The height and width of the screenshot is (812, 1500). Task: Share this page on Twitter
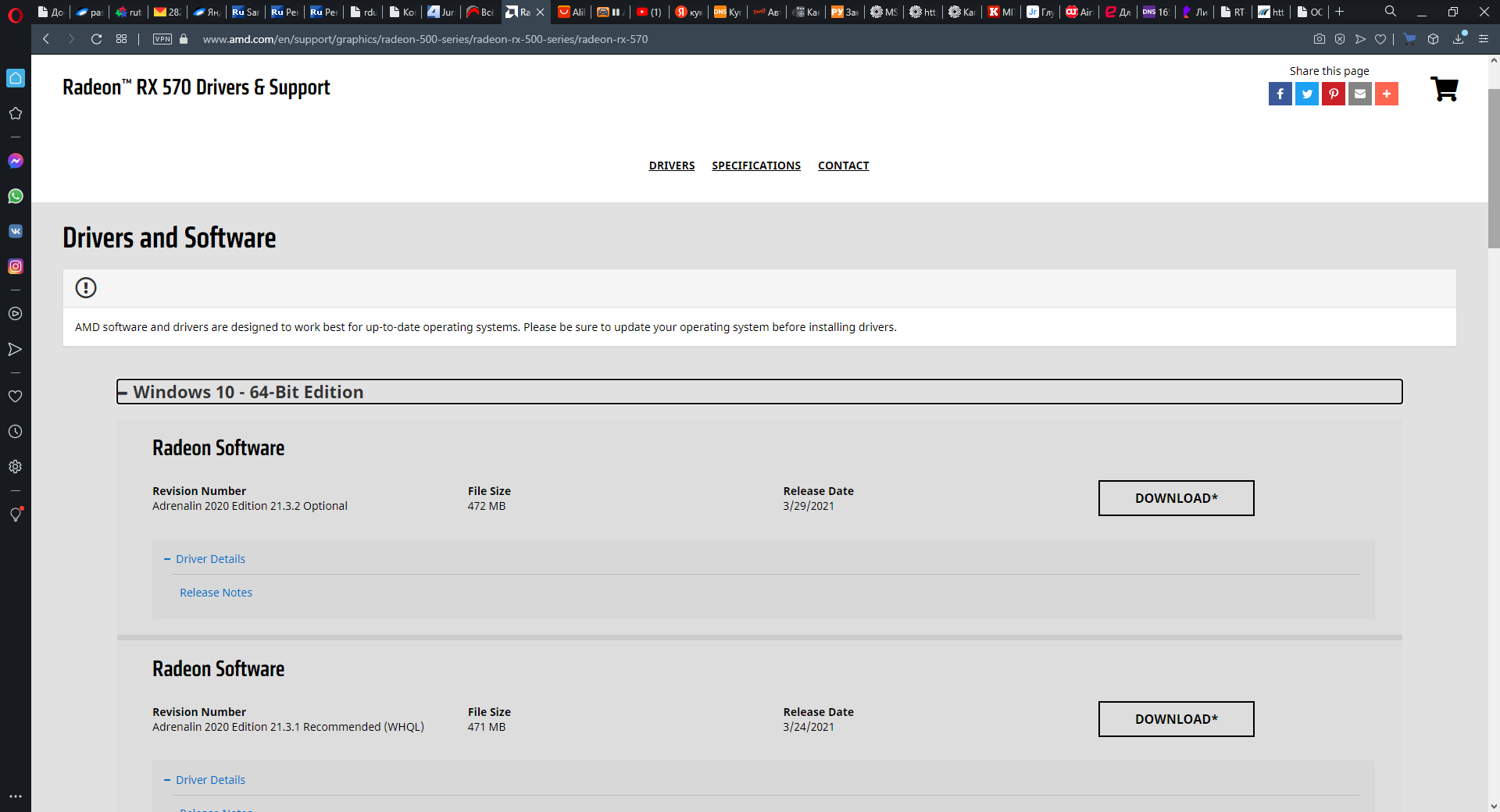pyautogui.click(x=1307, y=94)
